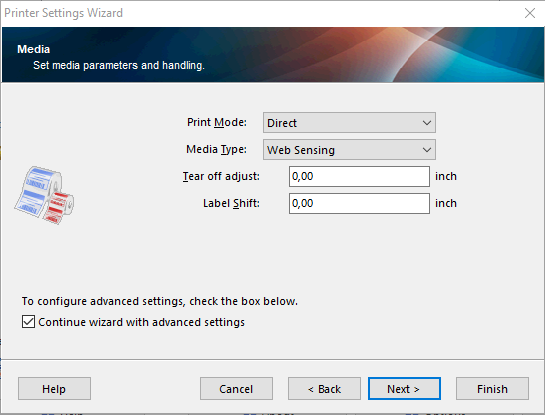Proceed with the Next > button
This screenshot has width=545, height=415.
tap(404, 389)
